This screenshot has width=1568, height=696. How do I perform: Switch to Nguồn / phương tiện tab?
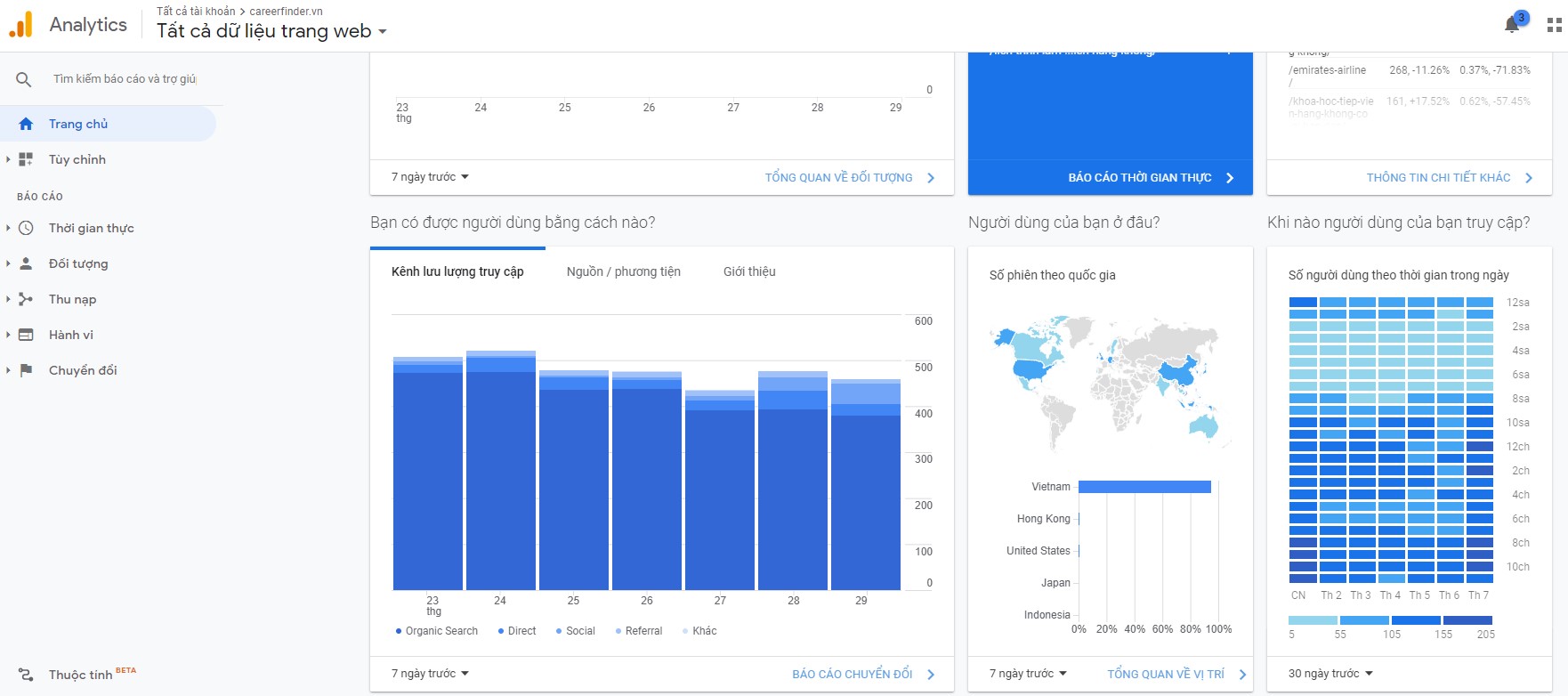point(624,271)
